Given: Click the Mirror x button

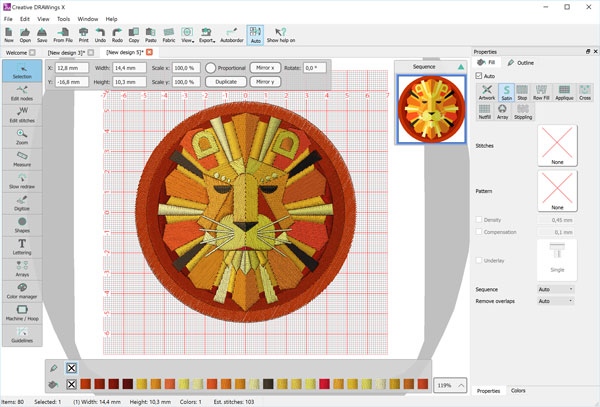Looking at the screenshot, I should pyautogui.click(x=263, y=67).
